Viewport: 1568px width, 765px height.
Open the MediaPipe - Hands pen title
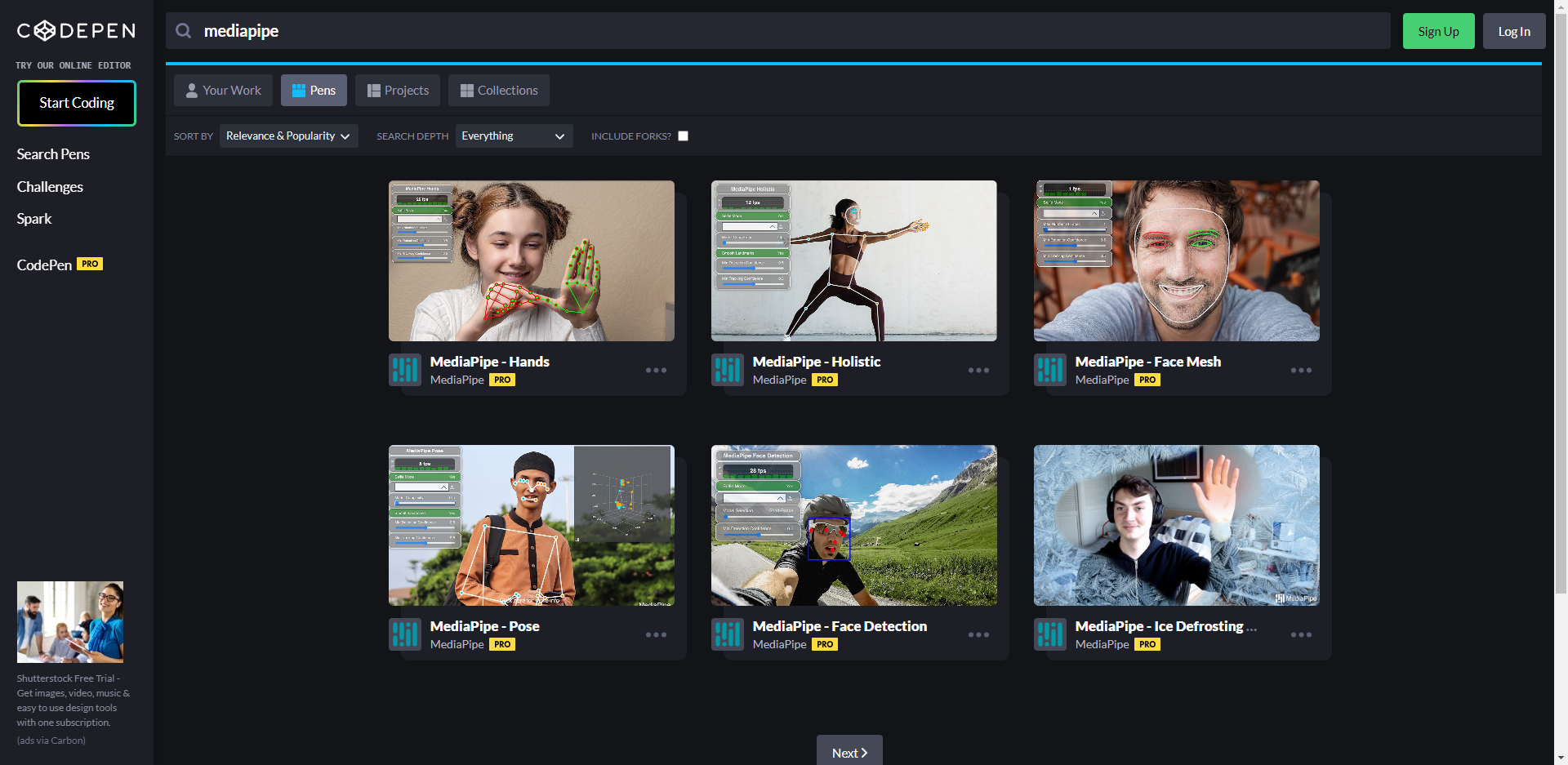490,362
